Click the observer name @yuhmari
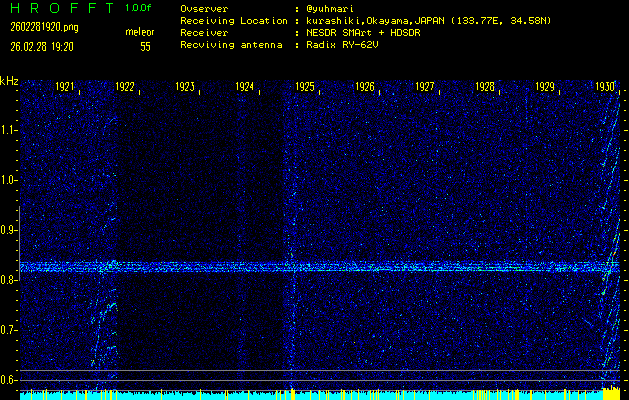 point(330,9)
